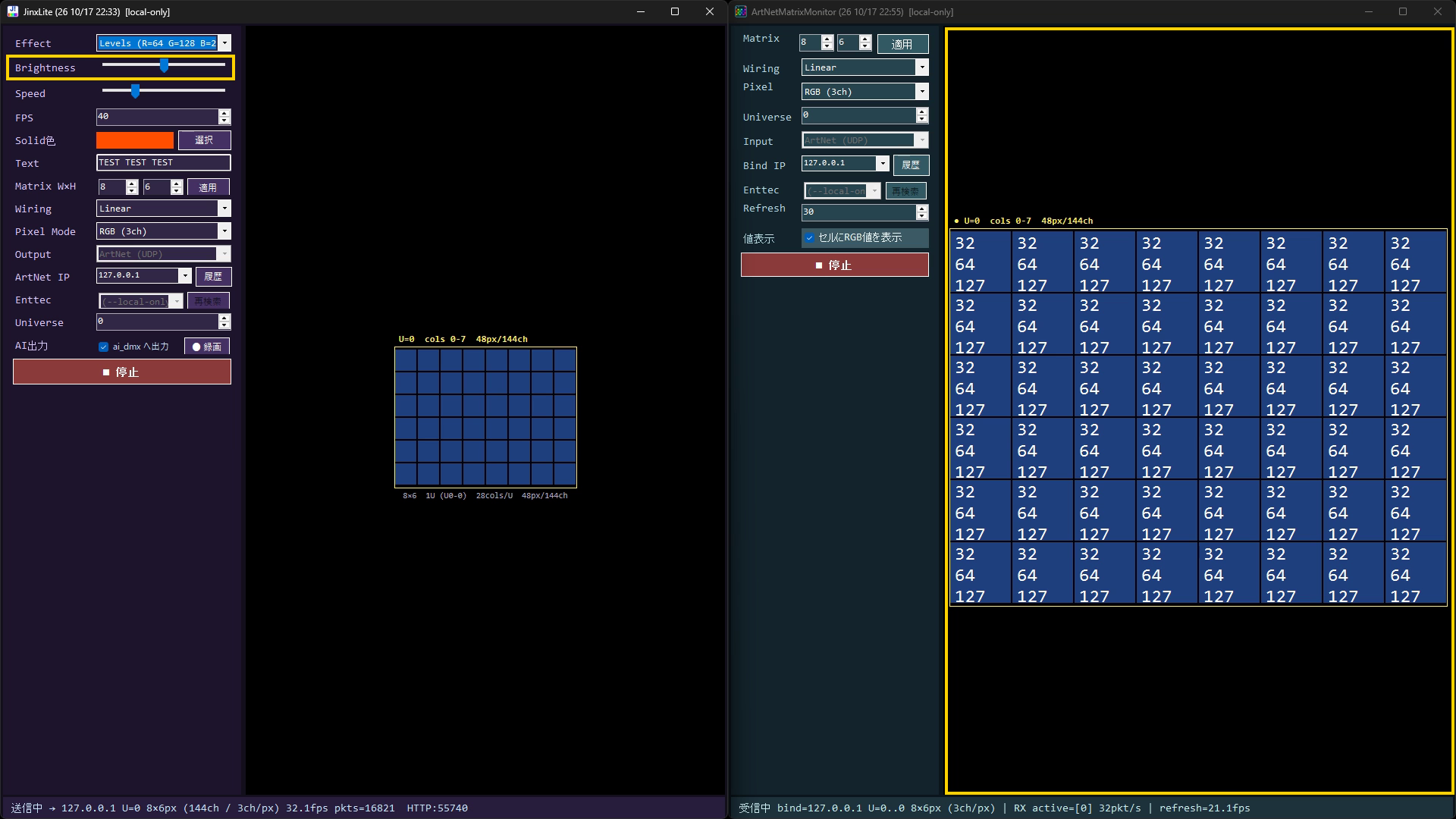
Task: Click the red 停止 button in JinxLite
Action: pyautogui.click(x=122, y=372)
